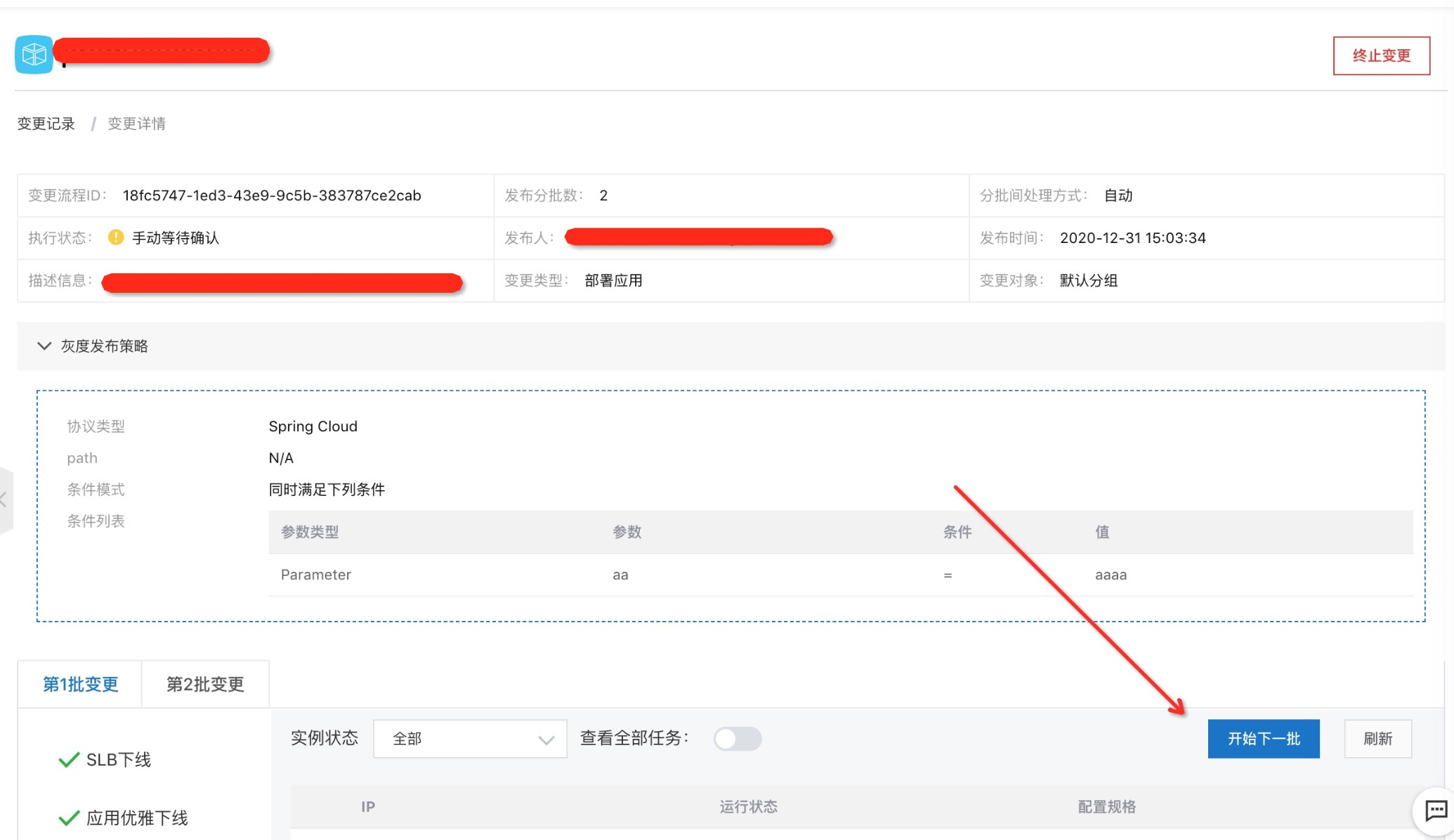Switch to the 第2批变更 tab
This screenshot has height=840, width=1454.
[x=205, y=684]
